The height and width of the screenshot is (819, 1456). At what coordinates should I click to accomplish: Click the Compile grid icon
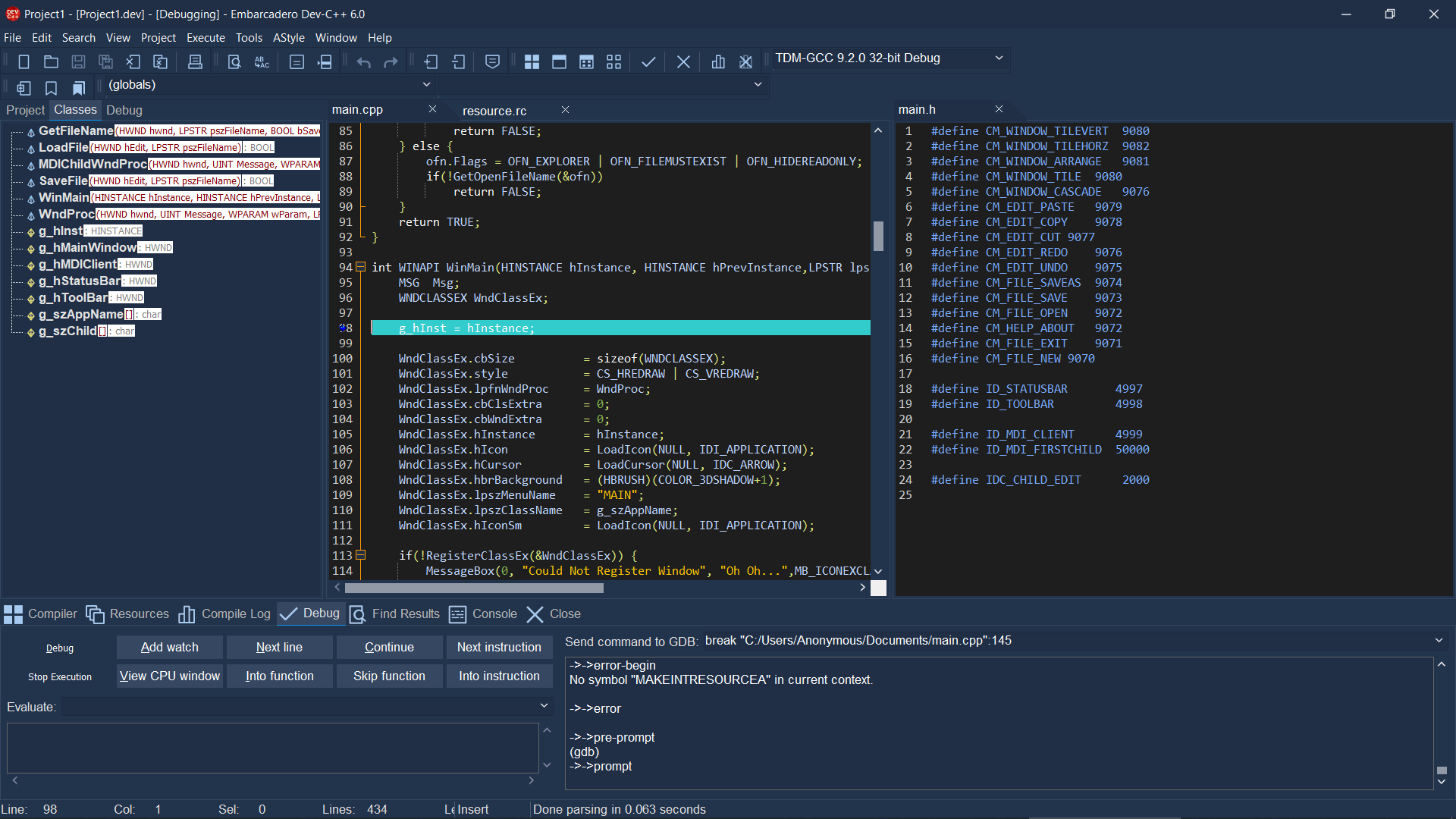tap(532, 62)
